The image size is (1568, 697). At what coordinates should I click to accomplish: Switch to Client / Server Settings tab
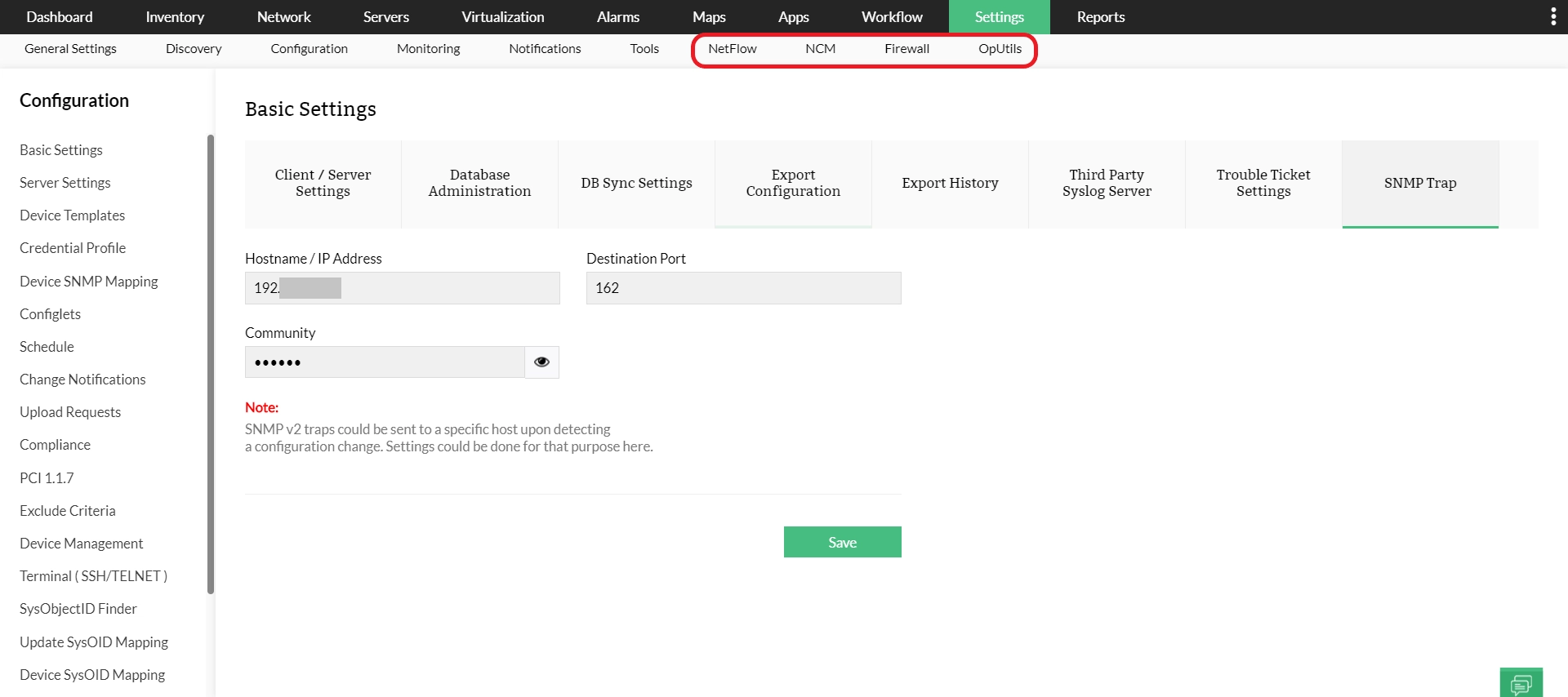click(323, 184)
